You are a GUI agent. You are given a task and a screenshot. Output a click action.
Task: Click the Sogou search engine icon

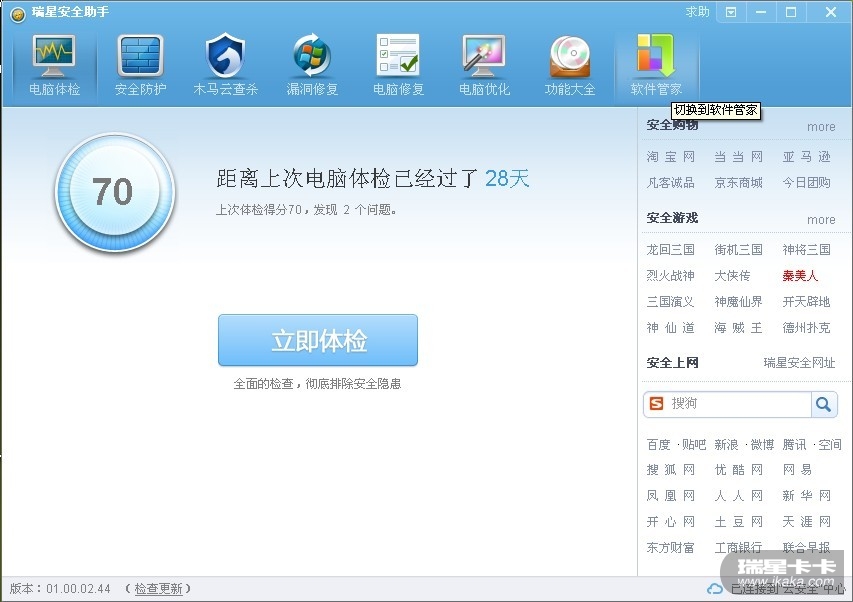657,404
